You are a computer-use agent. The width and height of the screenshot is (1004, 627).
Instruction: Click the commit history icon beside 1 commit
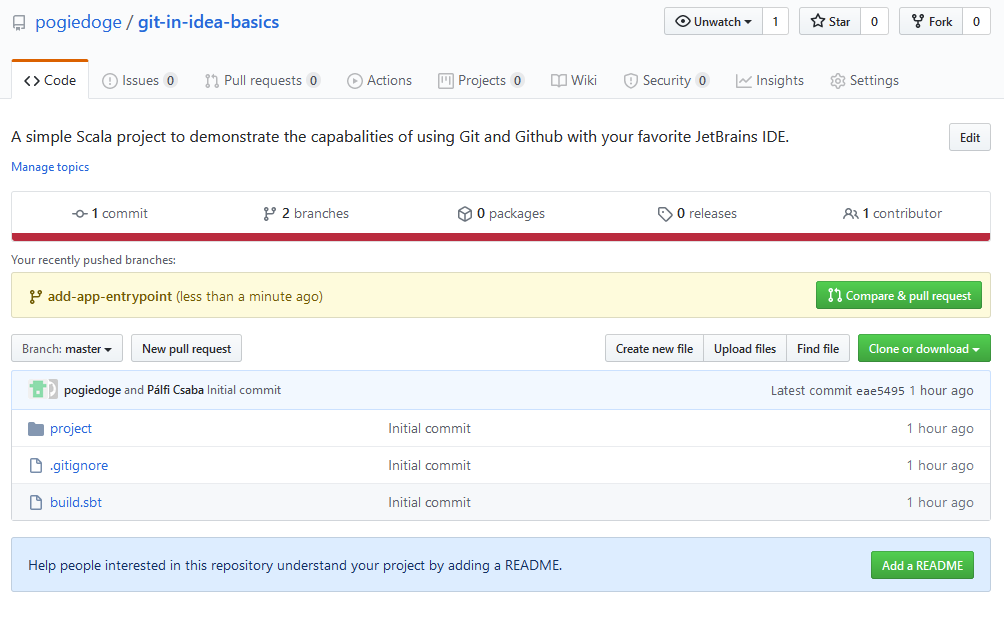pos(80,214)
